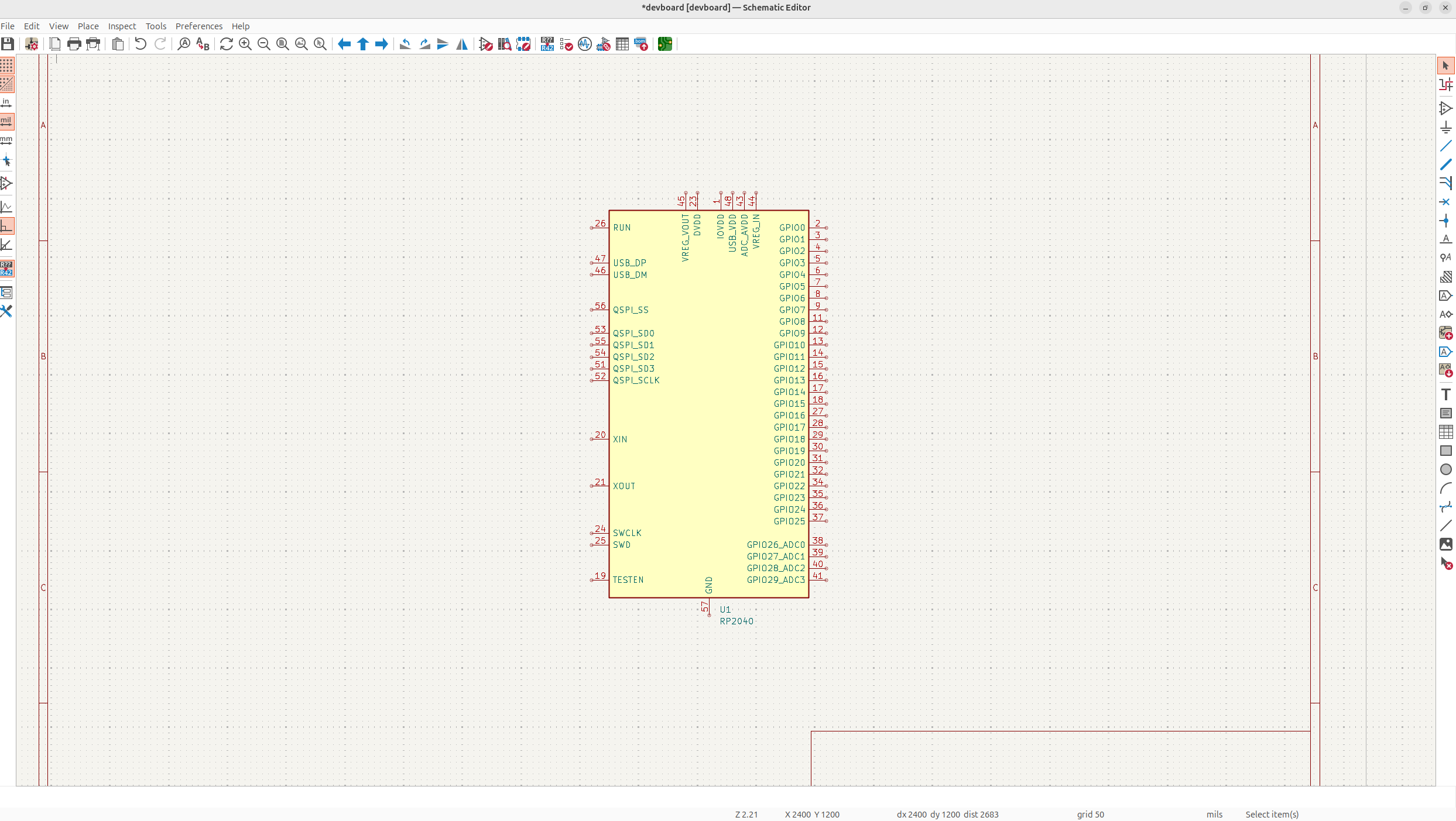Click the Undo button

[141, 44]
